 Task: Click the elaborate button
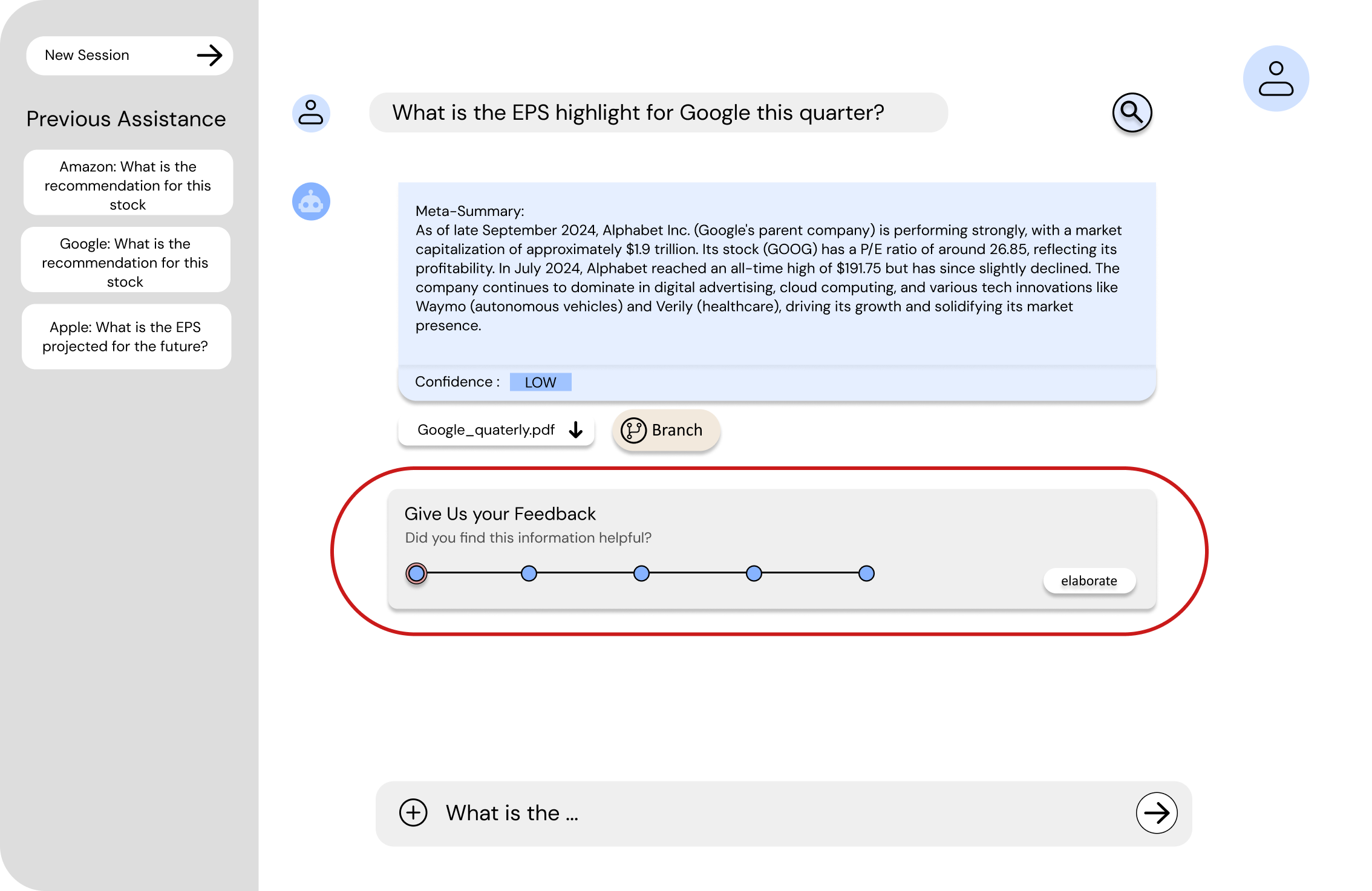[x=1089, y=581]
